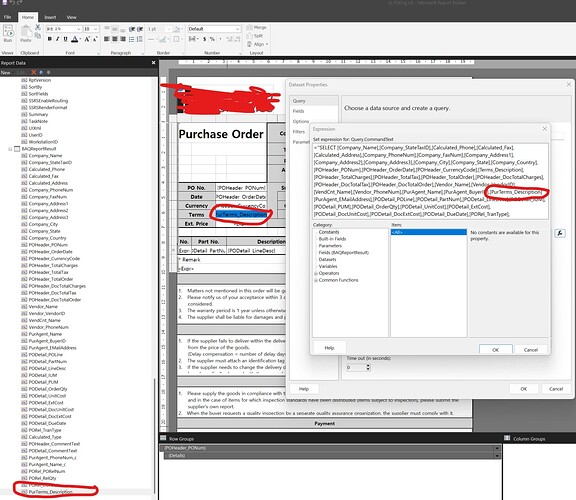
Task: Toggle Bold formatting in the Font group
Action: click(x=50, y=39)
